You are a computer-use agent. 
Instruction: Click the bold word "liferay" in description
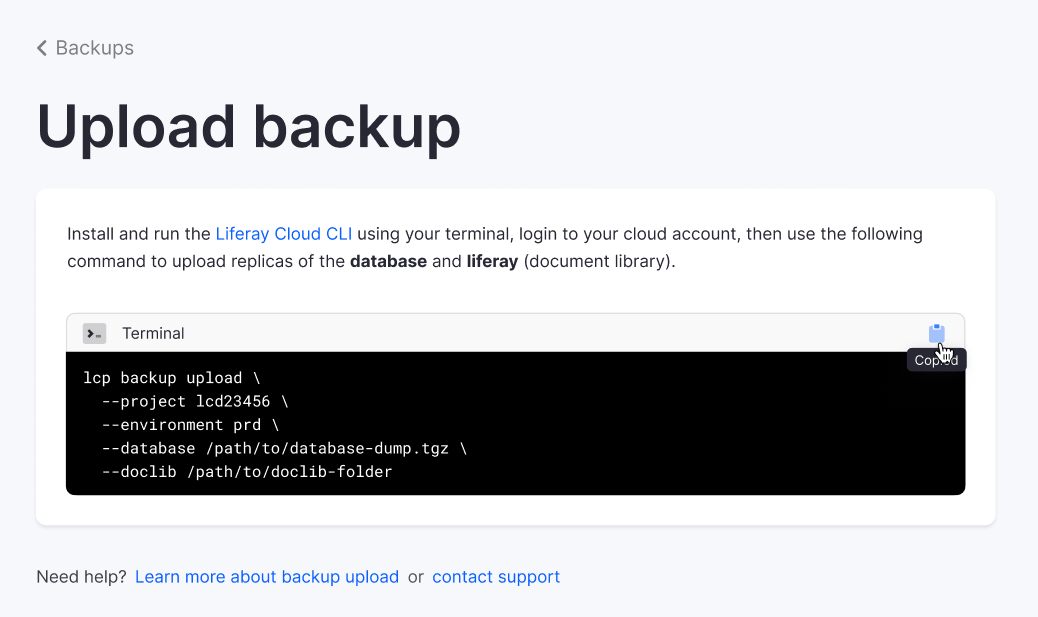coord(492,262)
